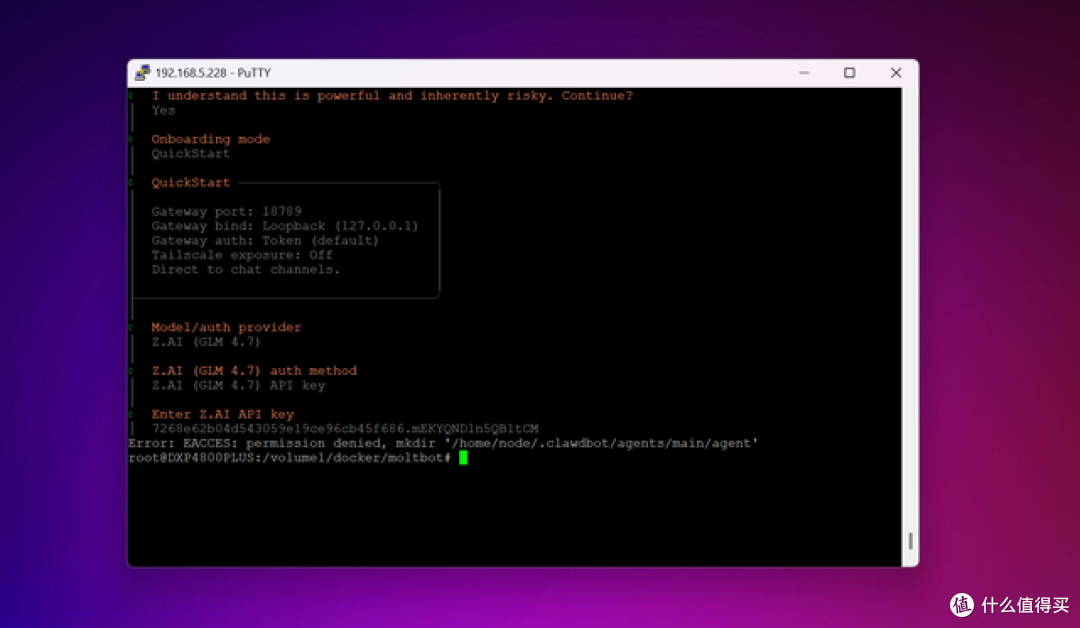The image size is (1080, 628).
Task: Click the 'Direct to chat channels.' line
Action: (246, 269)
